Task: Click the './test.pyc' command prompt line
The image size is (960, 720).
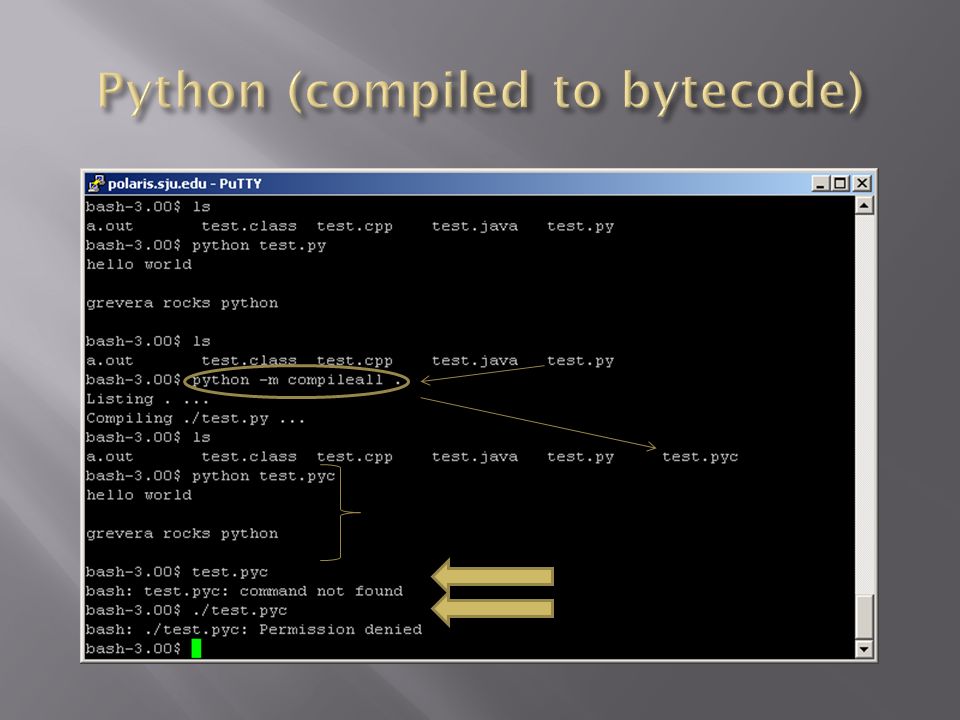Action: pyautogui.click(x=186, y=610)
